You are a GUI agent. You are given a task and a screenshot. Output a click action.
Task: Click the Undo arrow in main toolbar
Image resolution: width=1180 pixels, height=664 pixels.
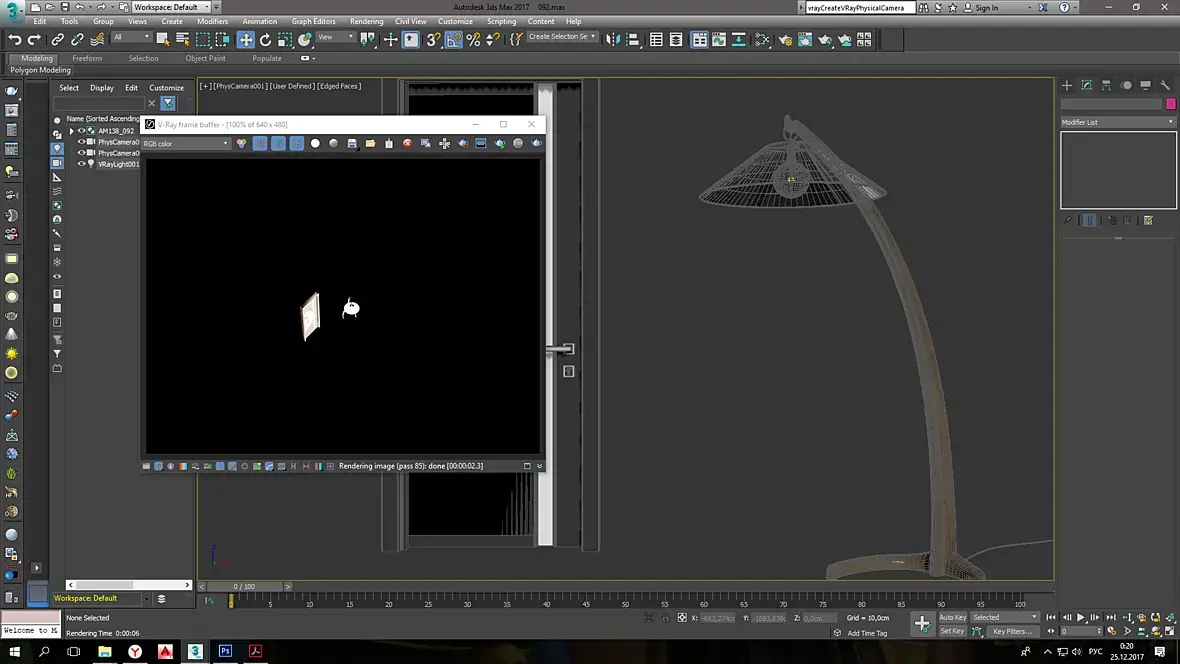point(15,40)
